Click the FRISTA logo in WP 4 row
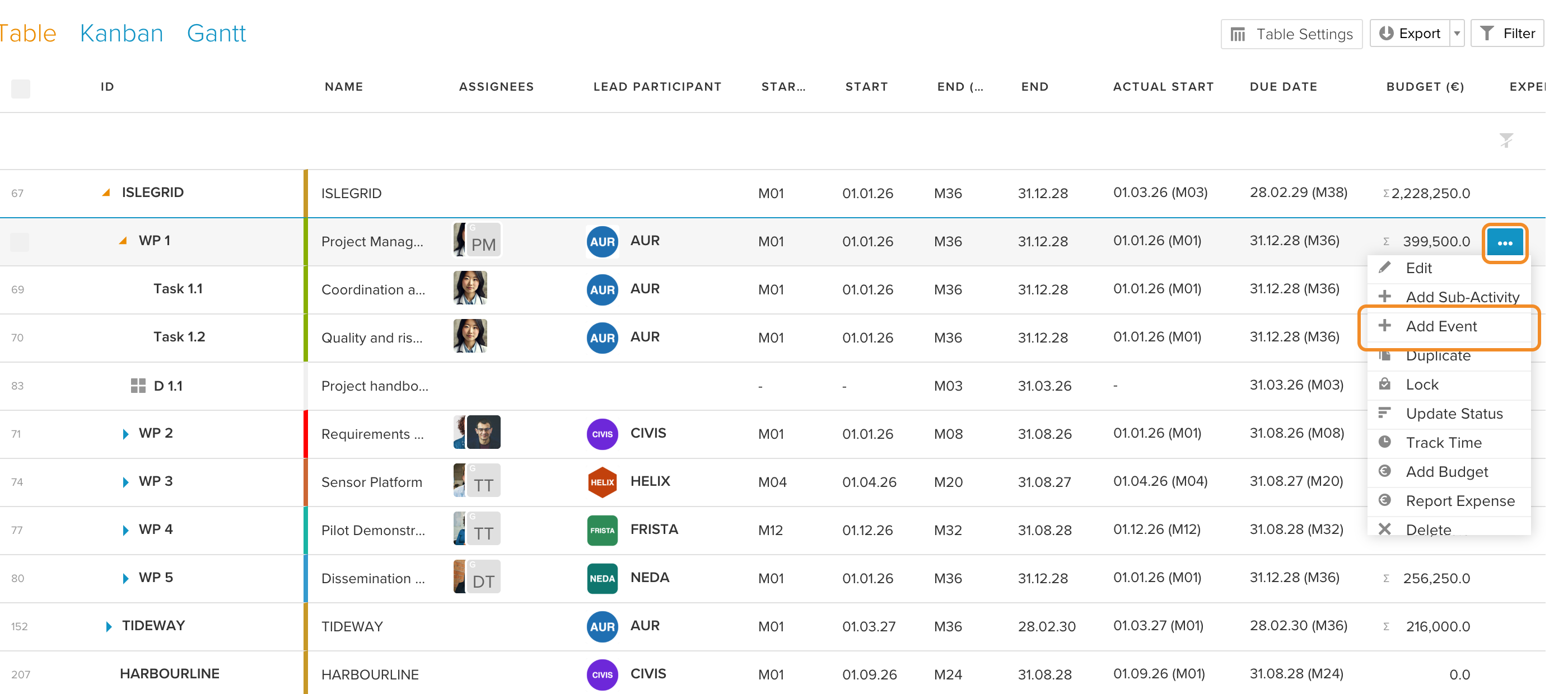Screen dimensions: 1568x694 pos(602,531)
